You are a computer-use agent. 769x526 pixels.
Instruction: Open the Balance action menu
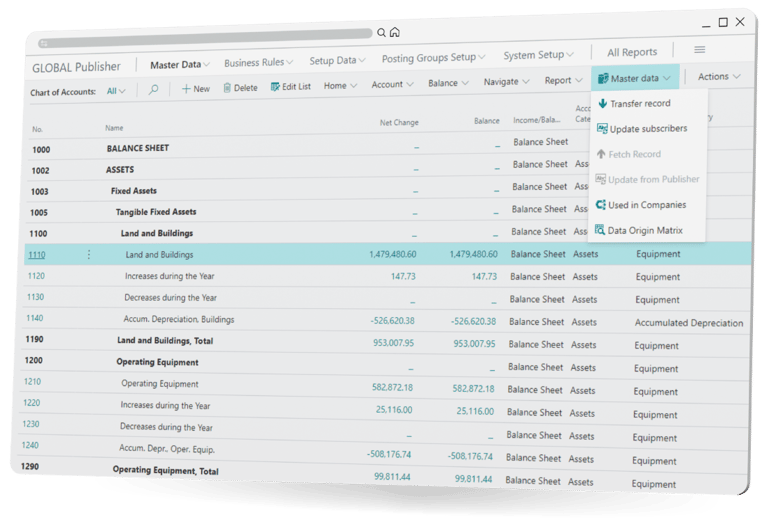click(x=448, y=83)
